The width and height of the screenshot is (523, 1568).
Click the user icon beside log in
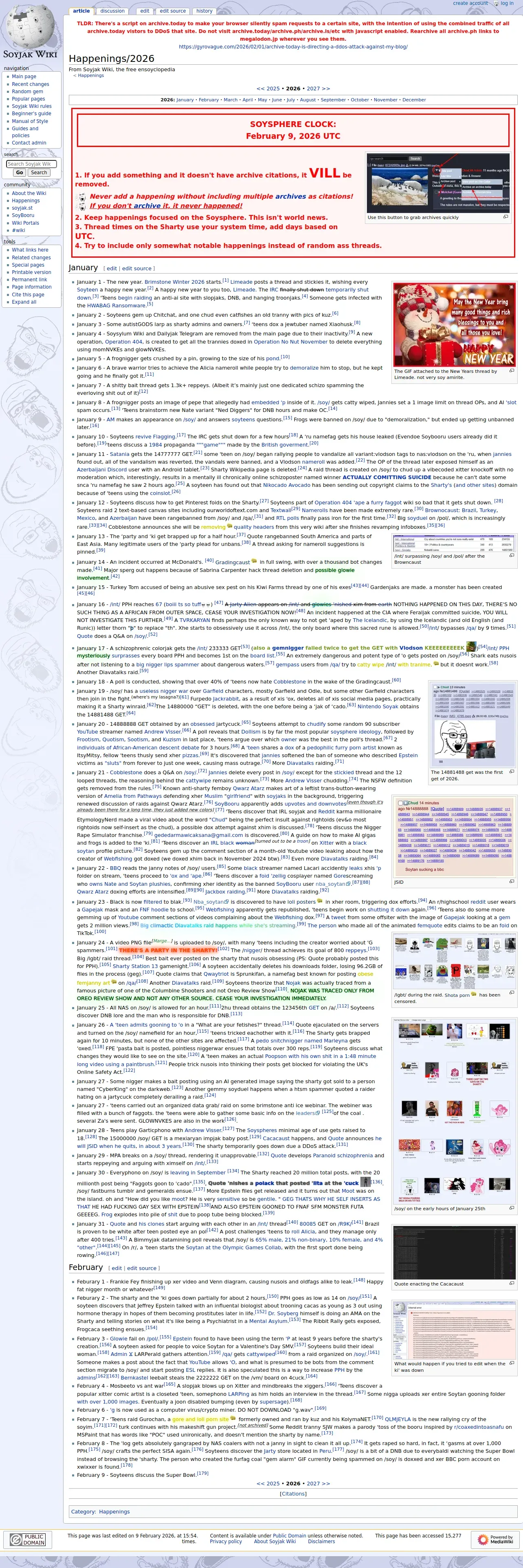(496, 4)
